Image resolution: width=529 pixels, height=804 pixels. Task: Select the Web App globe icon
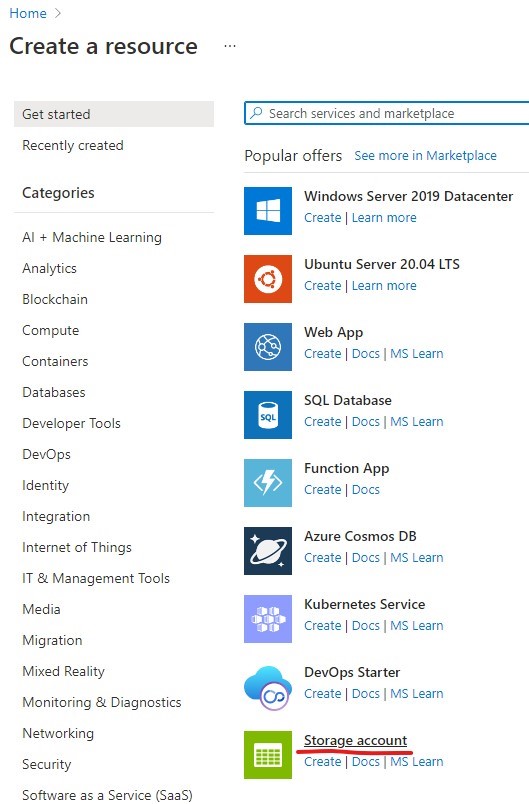[x=268, y=347]
